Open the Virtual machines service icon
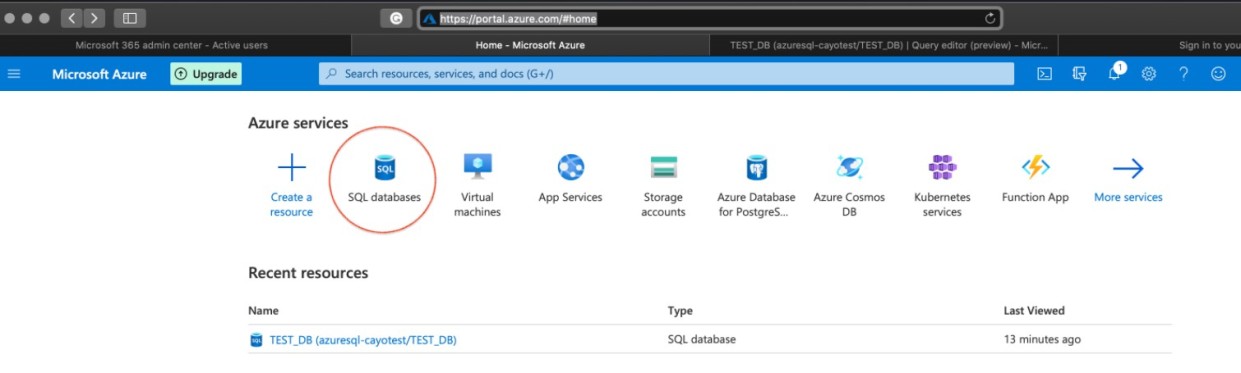The height and width of the screenshot is (373, 1241). [477, 167]
